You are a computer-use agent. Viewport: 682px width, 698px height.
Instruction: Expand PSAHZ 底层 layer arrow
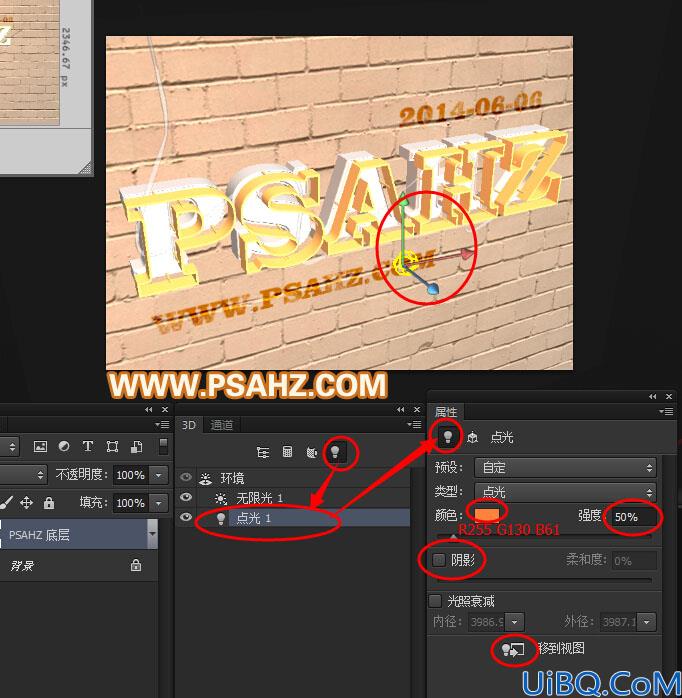[x=152, y=534]
